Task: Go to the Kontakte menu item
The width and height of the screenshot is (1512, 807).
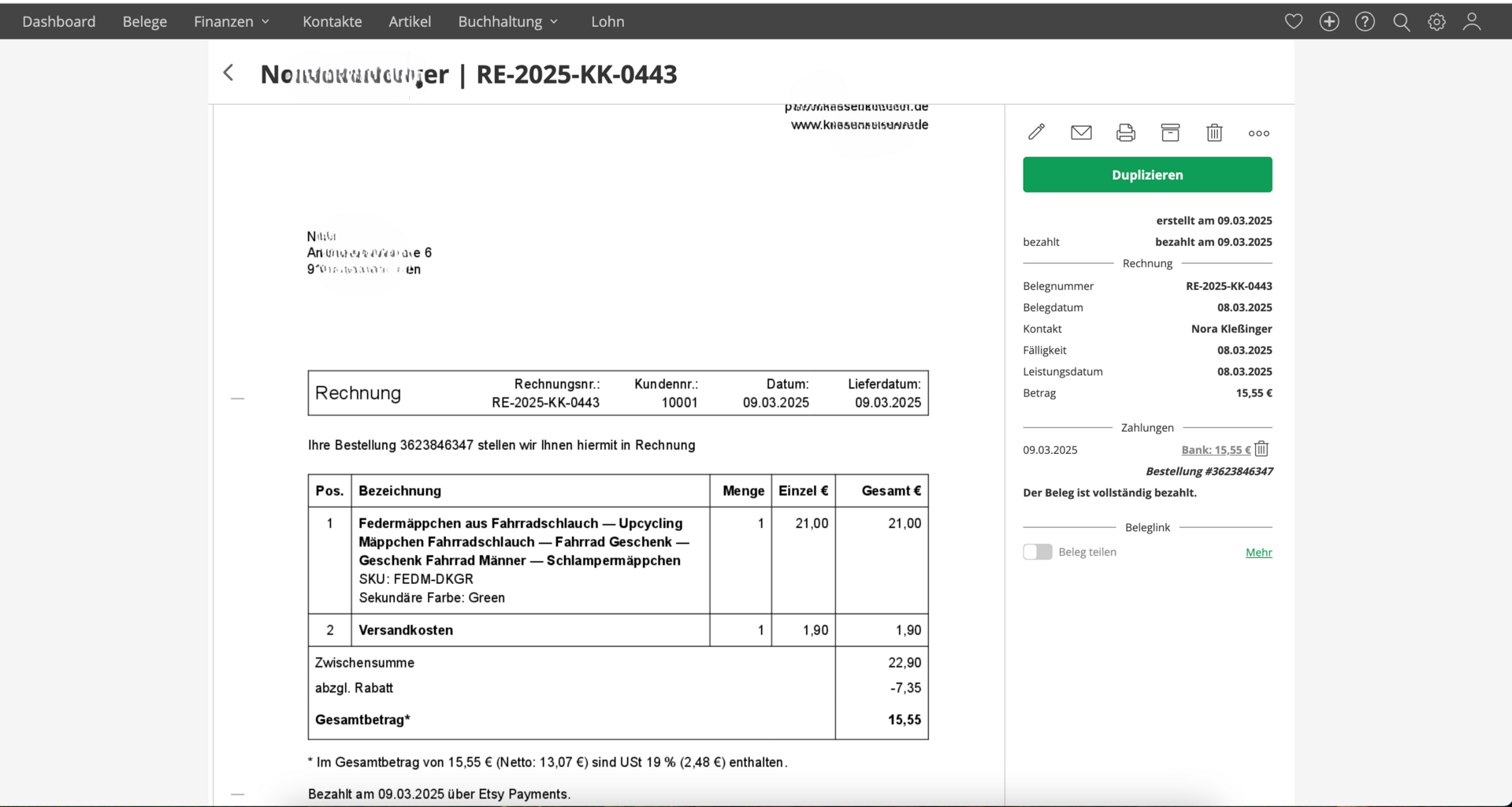Action: [332, 21]
